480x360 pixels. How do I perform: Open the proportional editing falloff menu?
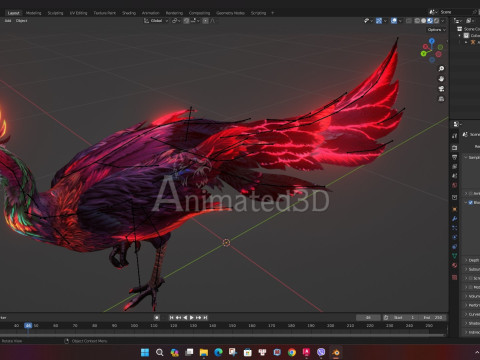213,21
